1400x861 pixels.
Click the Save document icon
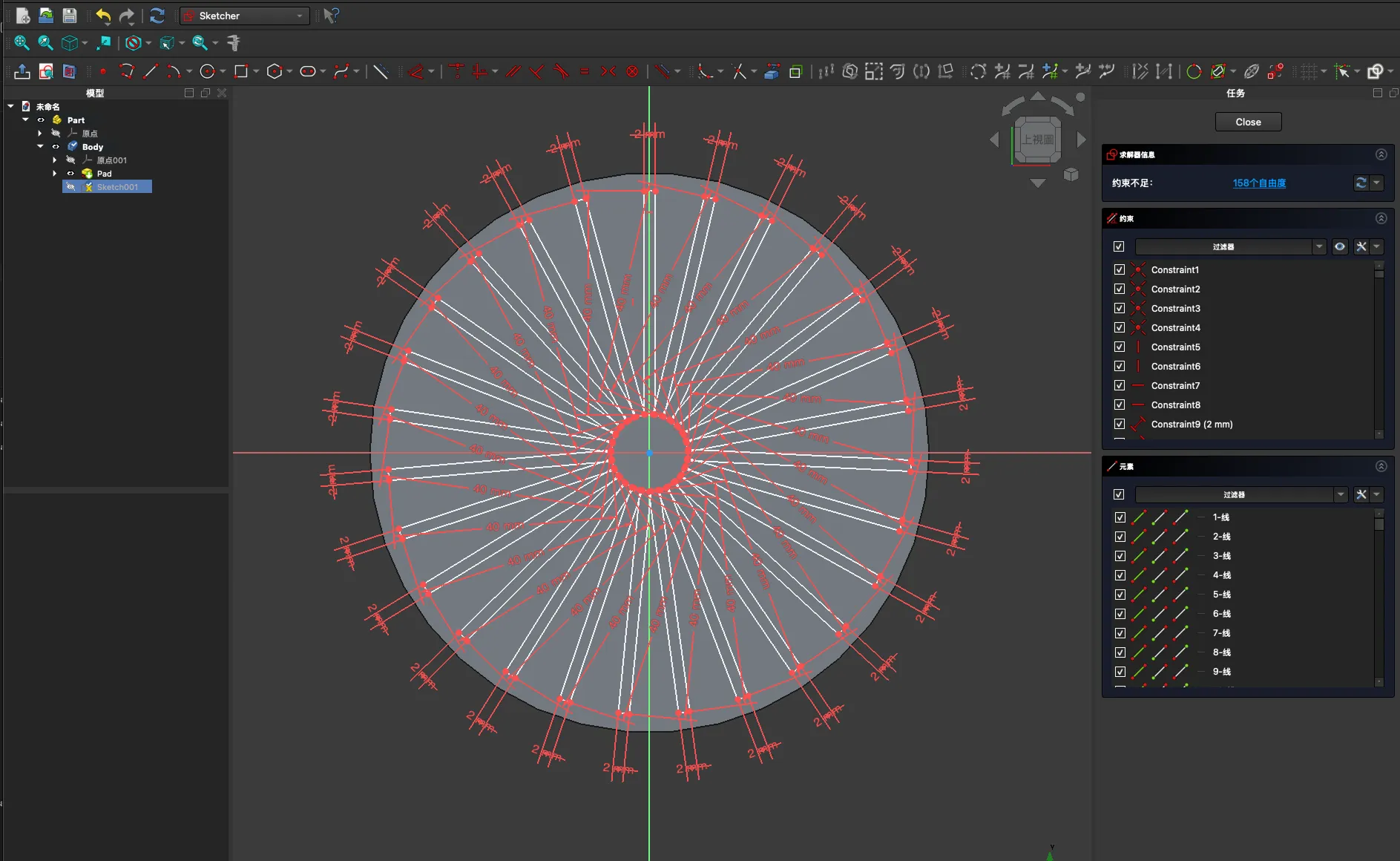pyautogui.click(x=69, y=16)
